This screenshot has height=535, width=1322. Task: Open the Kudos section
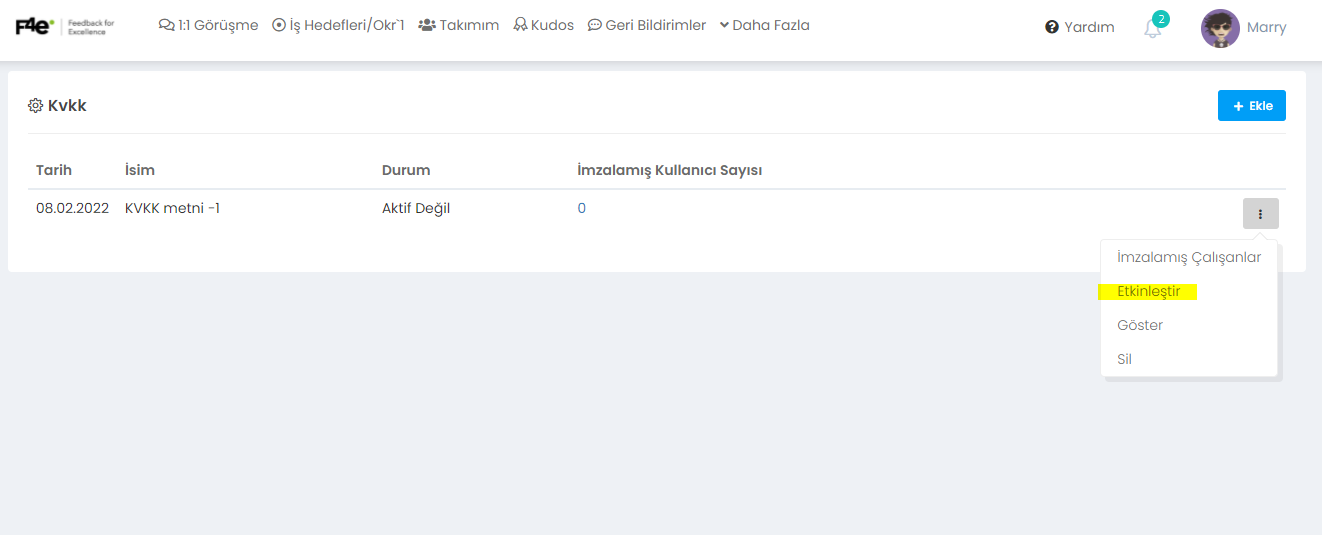544,26
